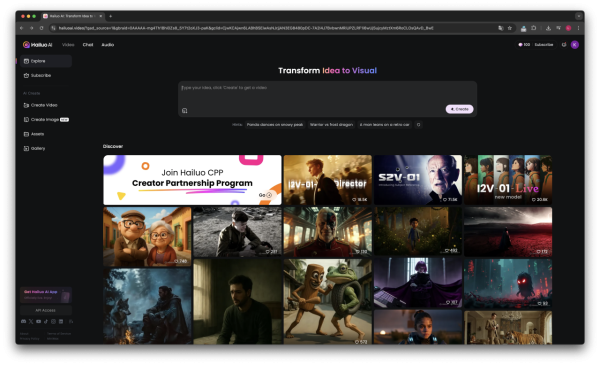
Task: Open Subscribe in the left sidebar
Action: click(x=37, y=75)
